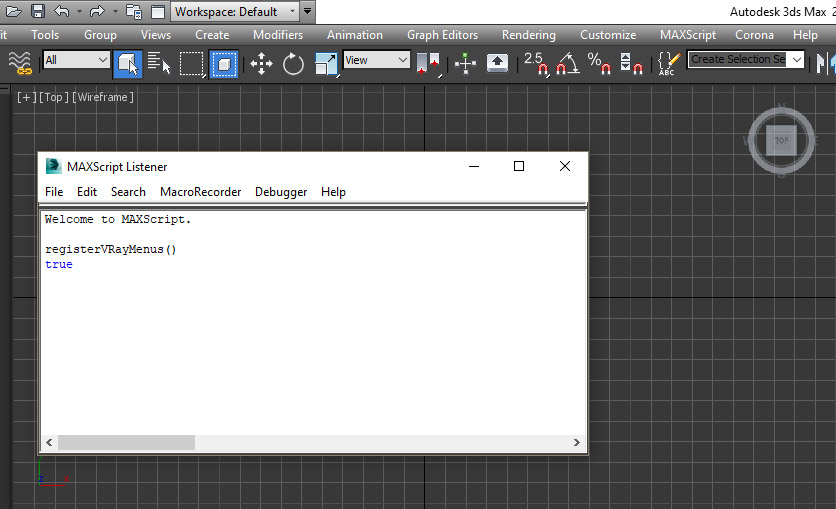Expand the Create Selection Set dropdown arrow
The width and height of the screenshot is (836, 509).
tap(797, 59)
